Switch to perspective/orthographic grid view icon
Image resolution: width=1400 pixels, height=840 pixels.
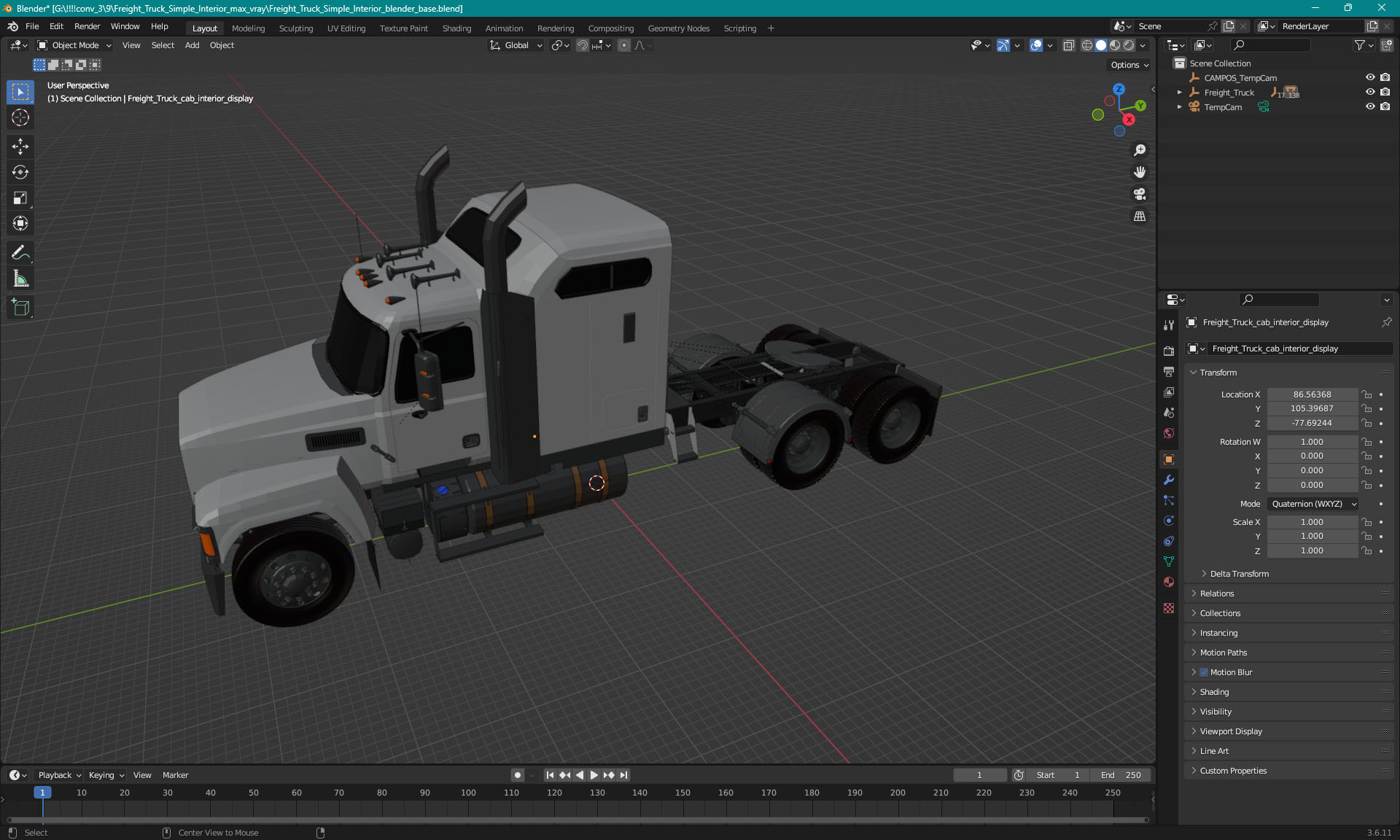tap(1139, 217)
